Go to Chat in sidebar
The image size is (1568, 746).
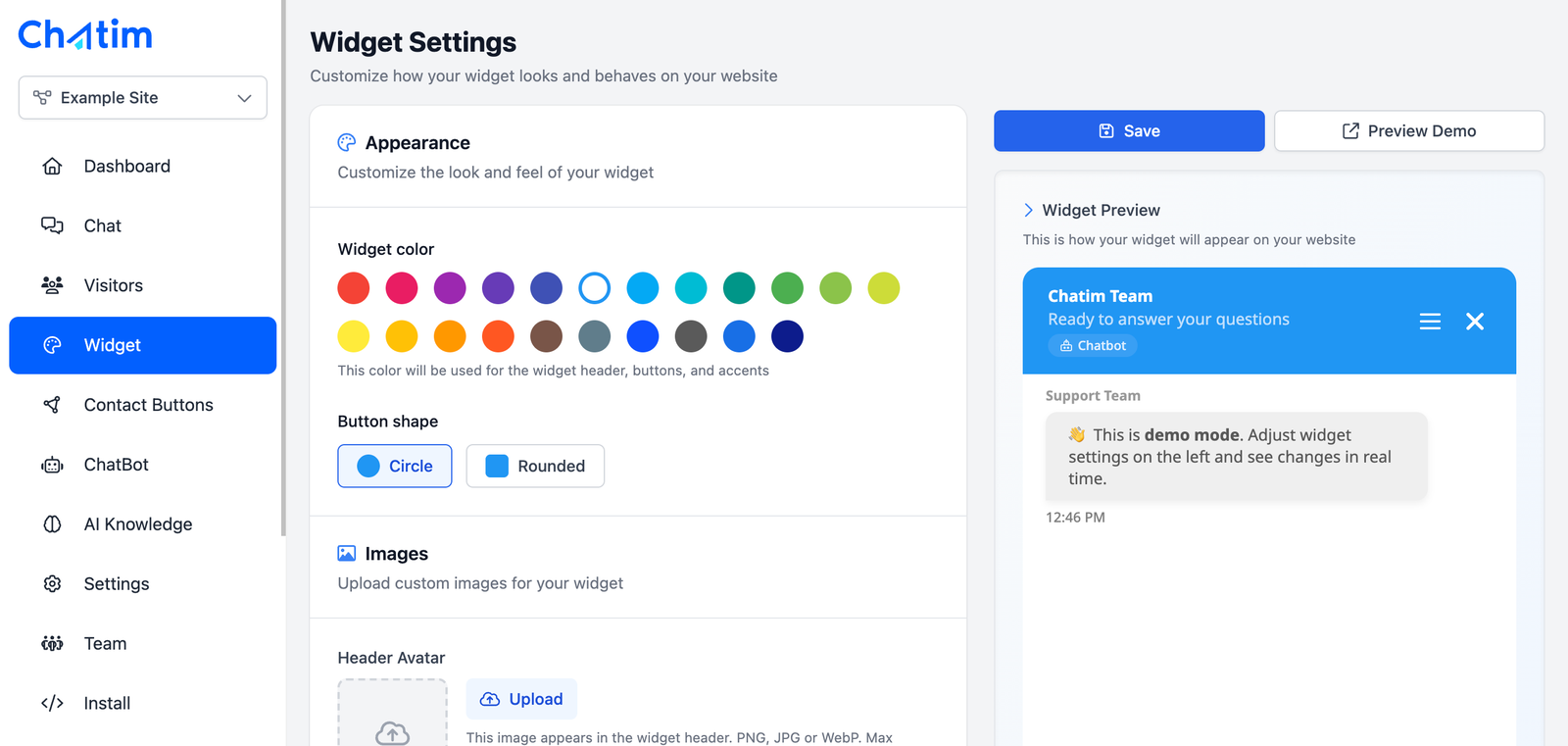click(x=143, y=226)
